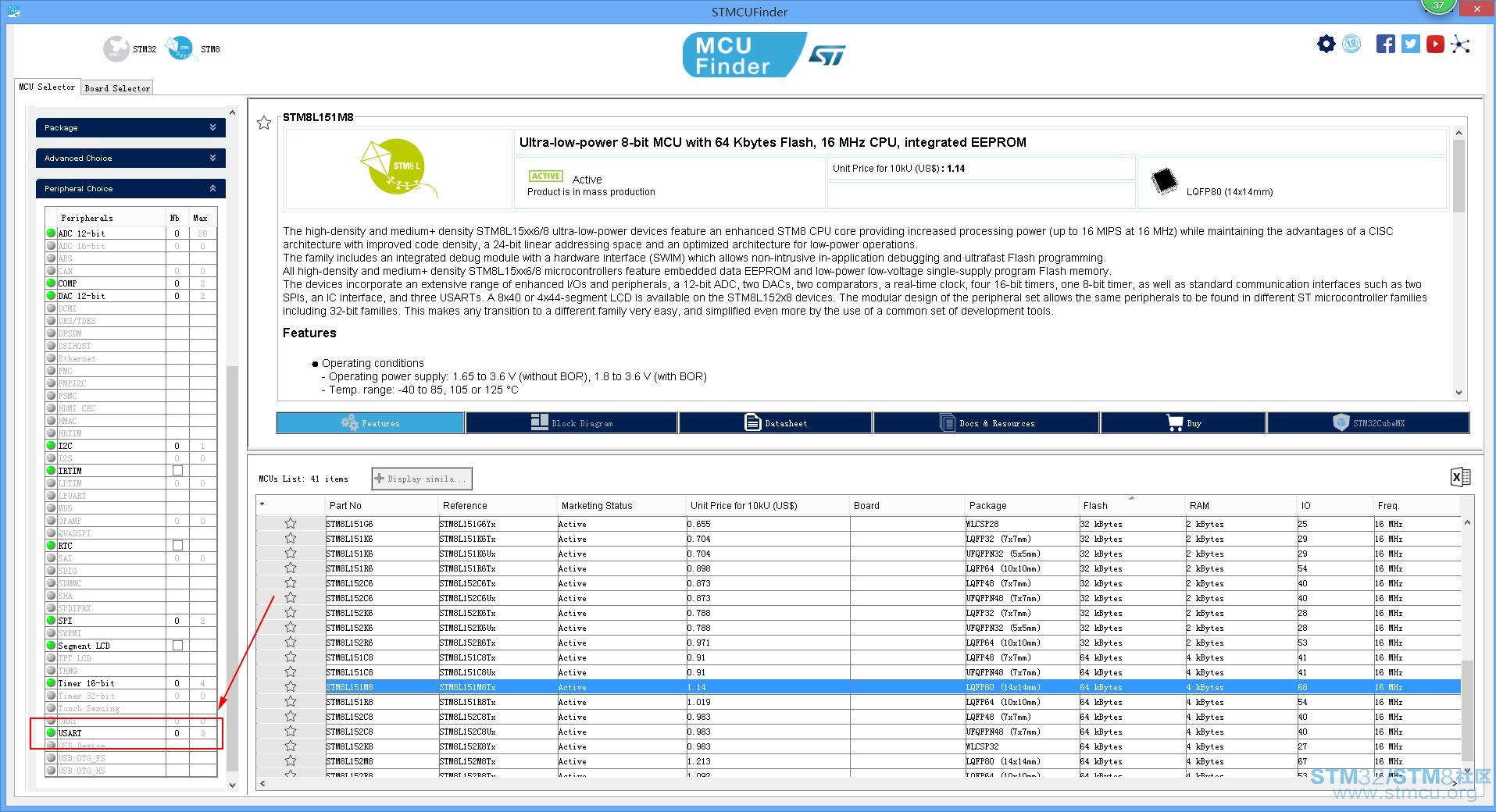Screen dimensions: 1496x812
Task: Star the STM8L151R6Tx row
Action: tap(291, 568)
